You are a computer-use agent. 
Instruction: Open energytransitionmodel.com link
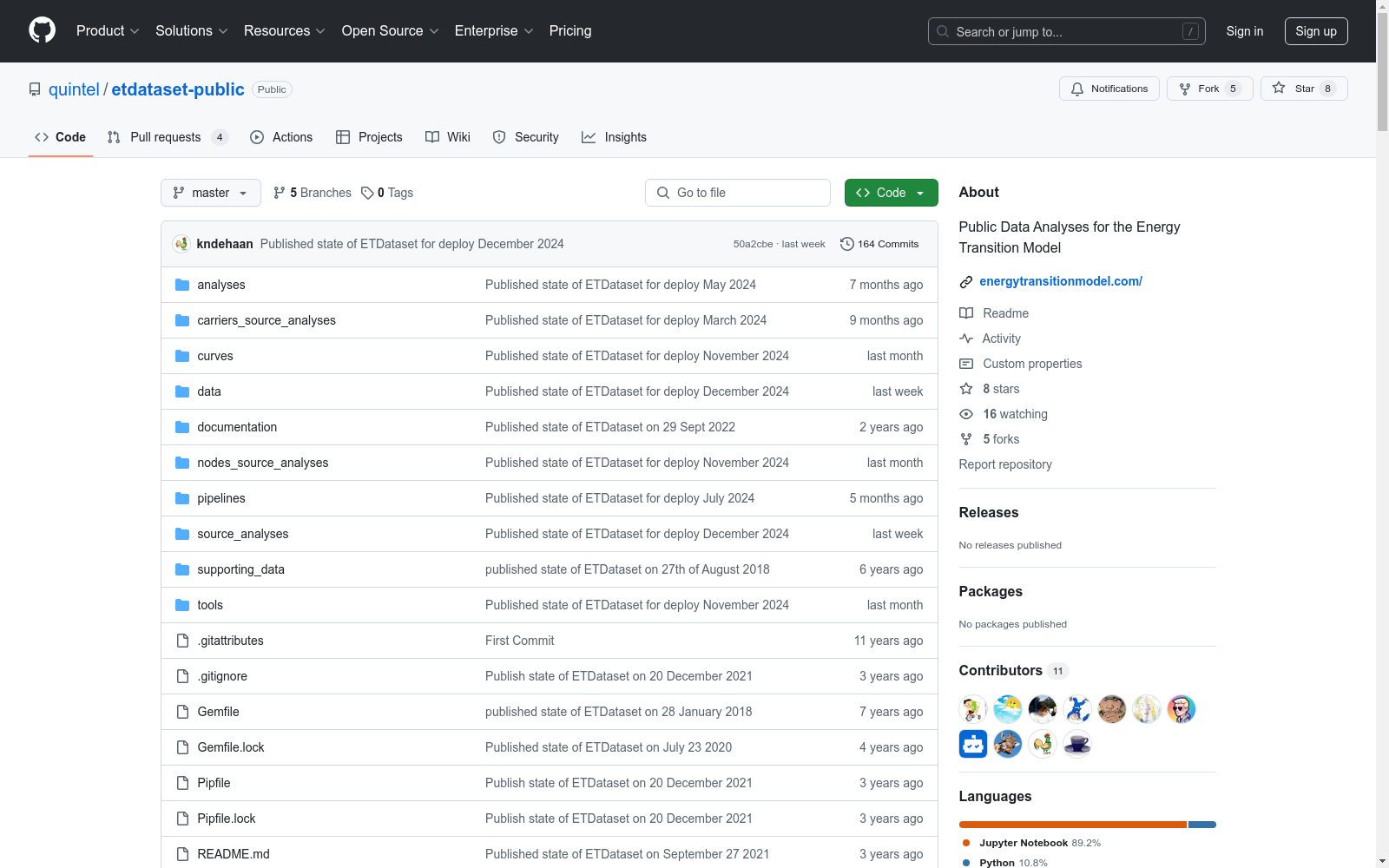point(1061,281)
